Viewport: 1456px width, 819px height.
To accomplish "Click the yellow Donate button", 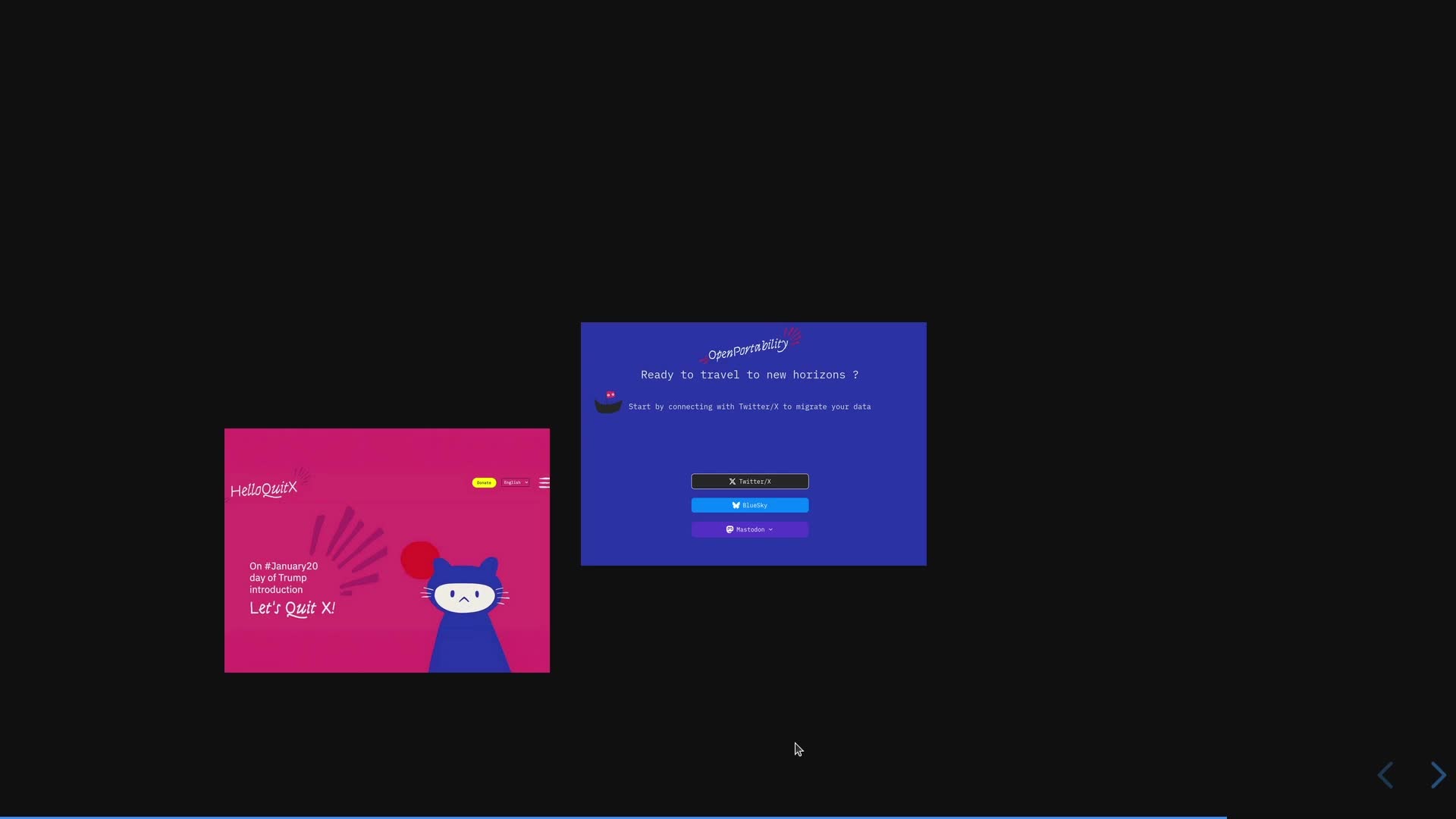I will point(484,482).
